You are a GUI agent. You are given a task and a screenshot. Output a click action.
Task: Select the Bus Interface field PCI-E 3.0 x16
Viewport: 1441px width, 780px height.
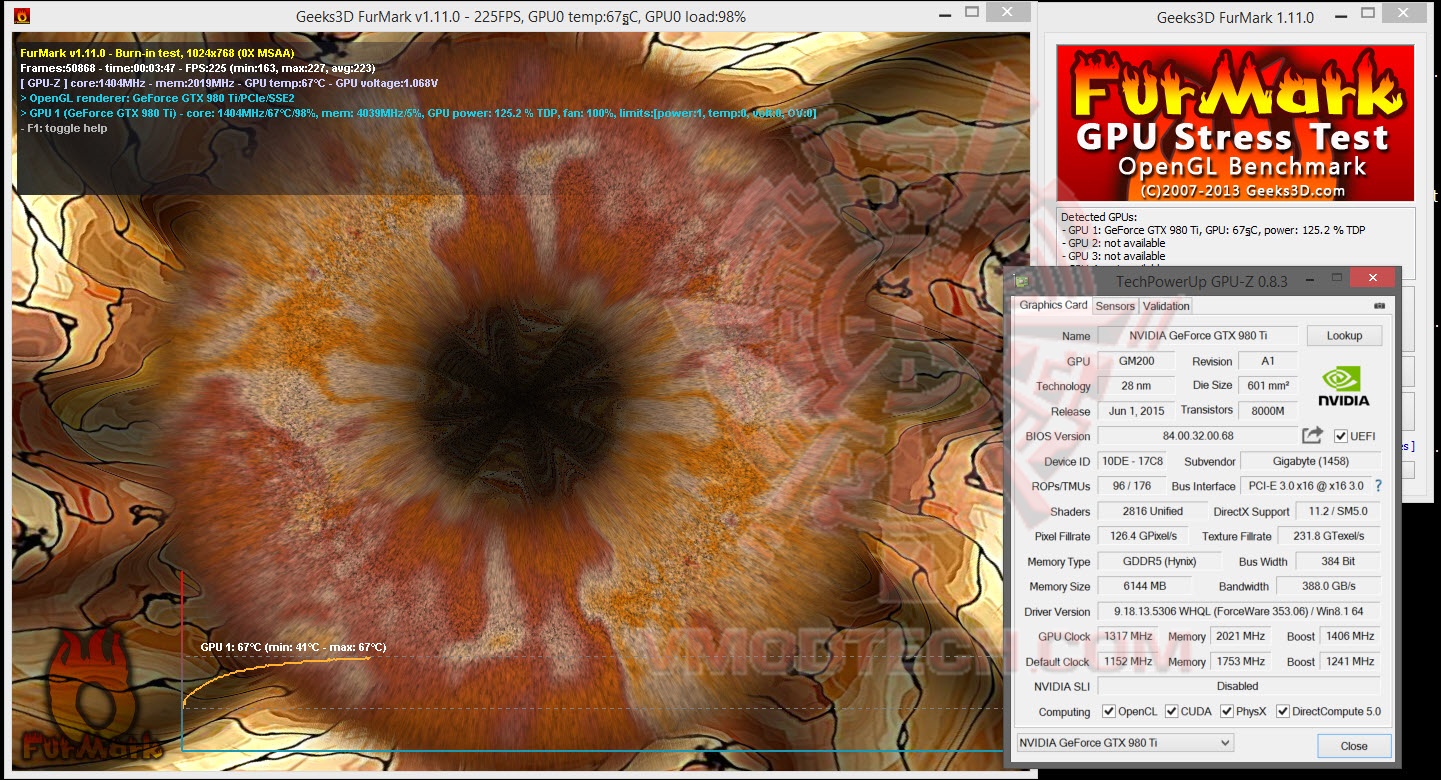[1305, 486]
